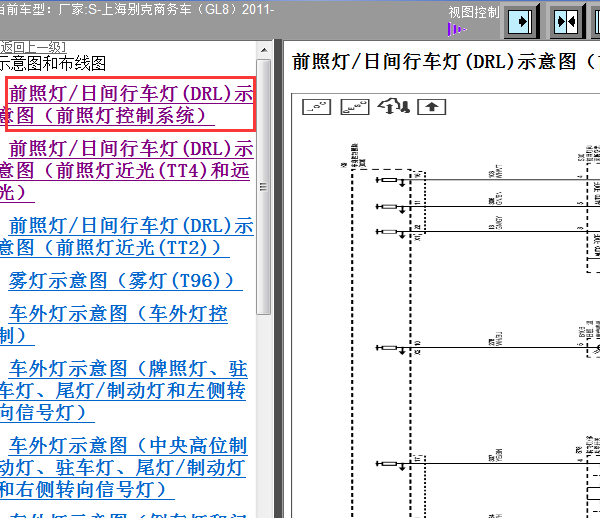Click the purple playback indicator under 视图控制
600x518 pixels.
pos(457,29)
